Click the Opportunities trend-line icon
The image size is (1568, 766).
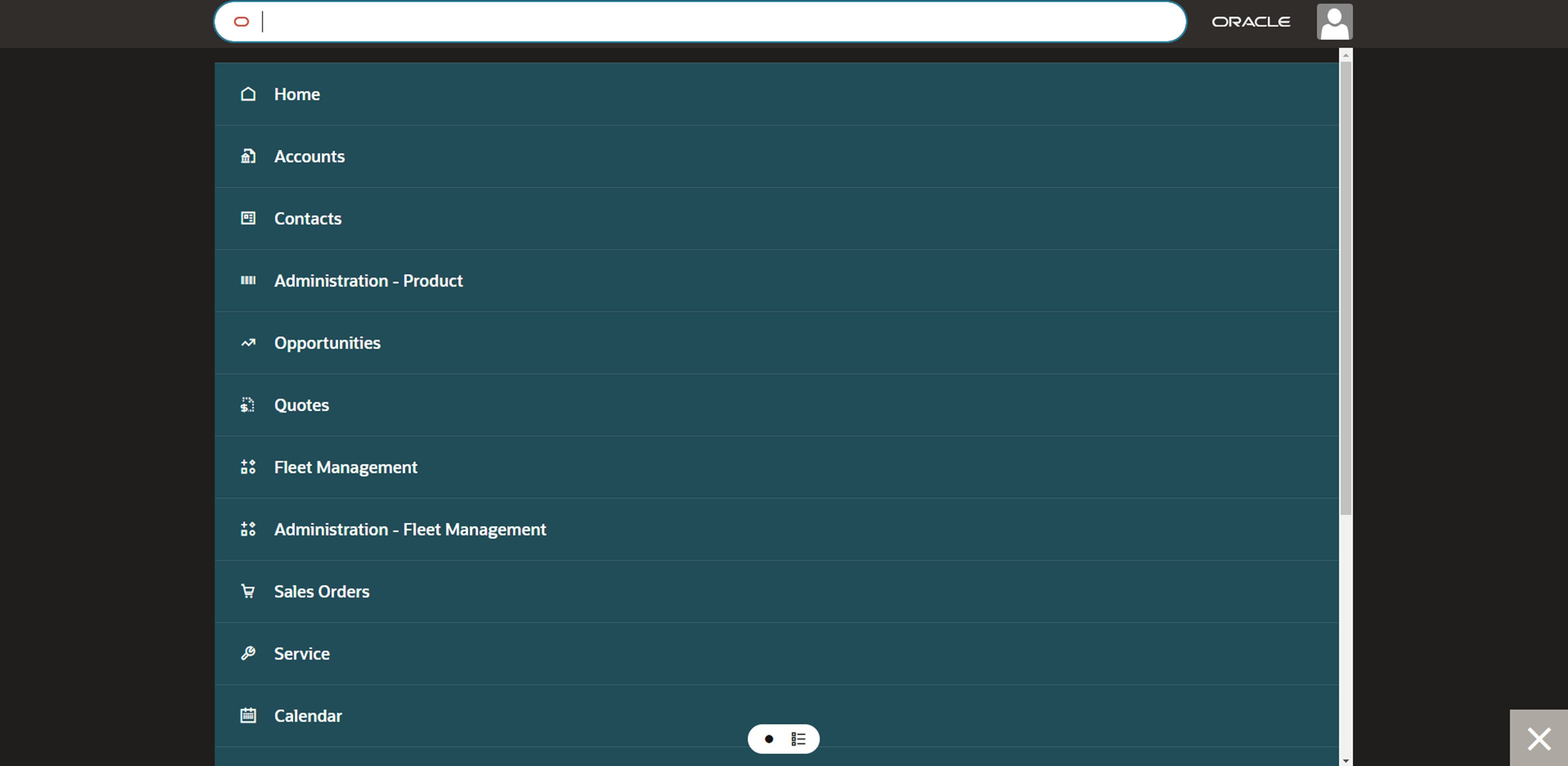[248, 343]
